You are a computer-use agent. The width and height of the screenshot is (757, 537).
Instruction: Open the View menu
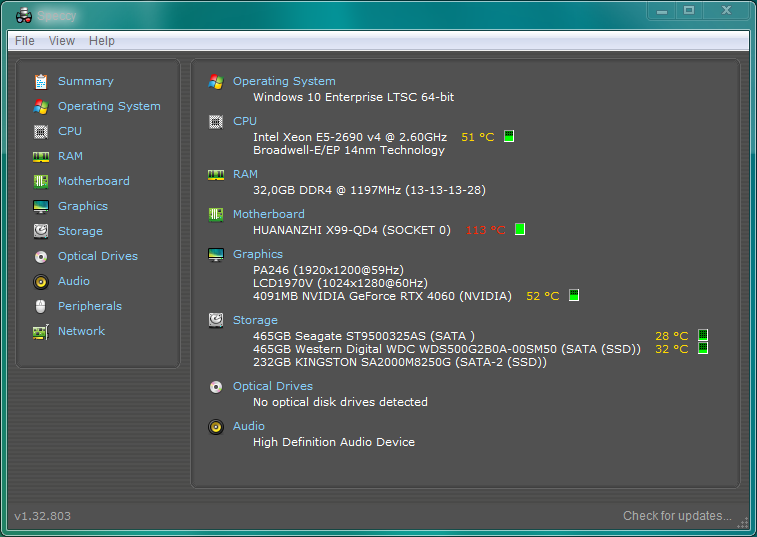(62, 41)
